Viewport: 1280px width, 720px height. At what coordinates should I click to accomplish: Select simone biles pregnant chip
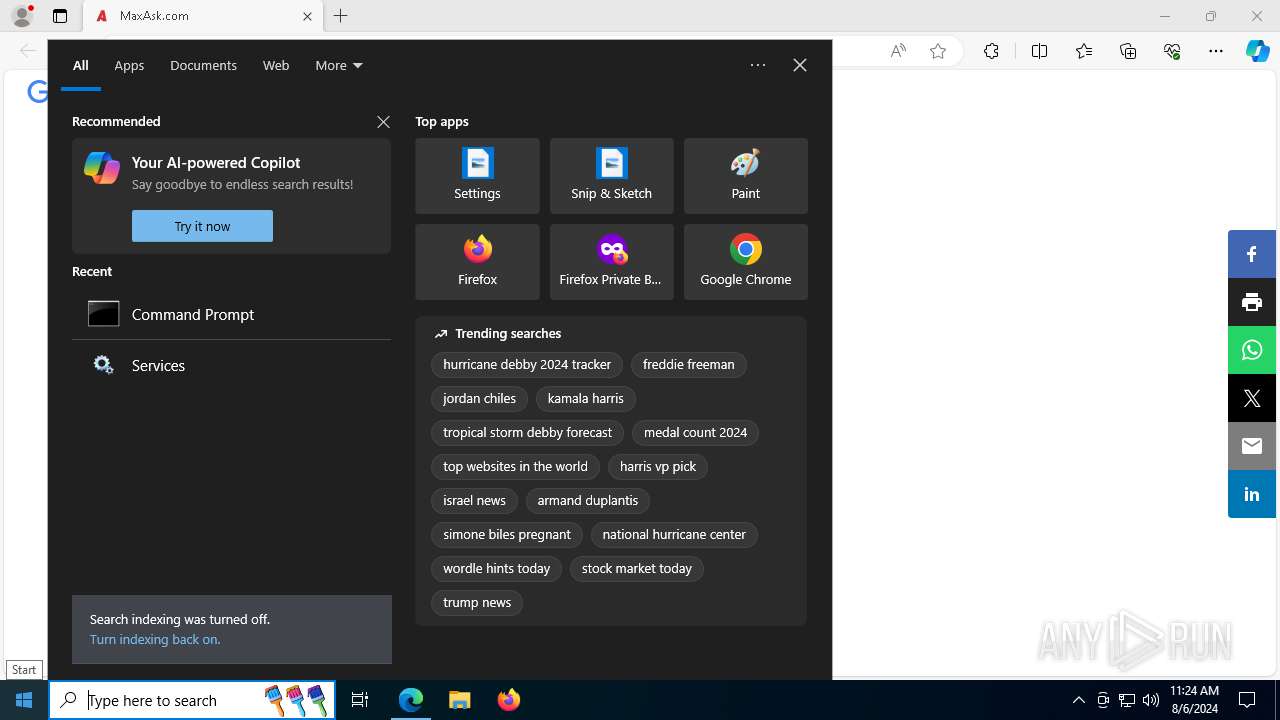point(507,535)
